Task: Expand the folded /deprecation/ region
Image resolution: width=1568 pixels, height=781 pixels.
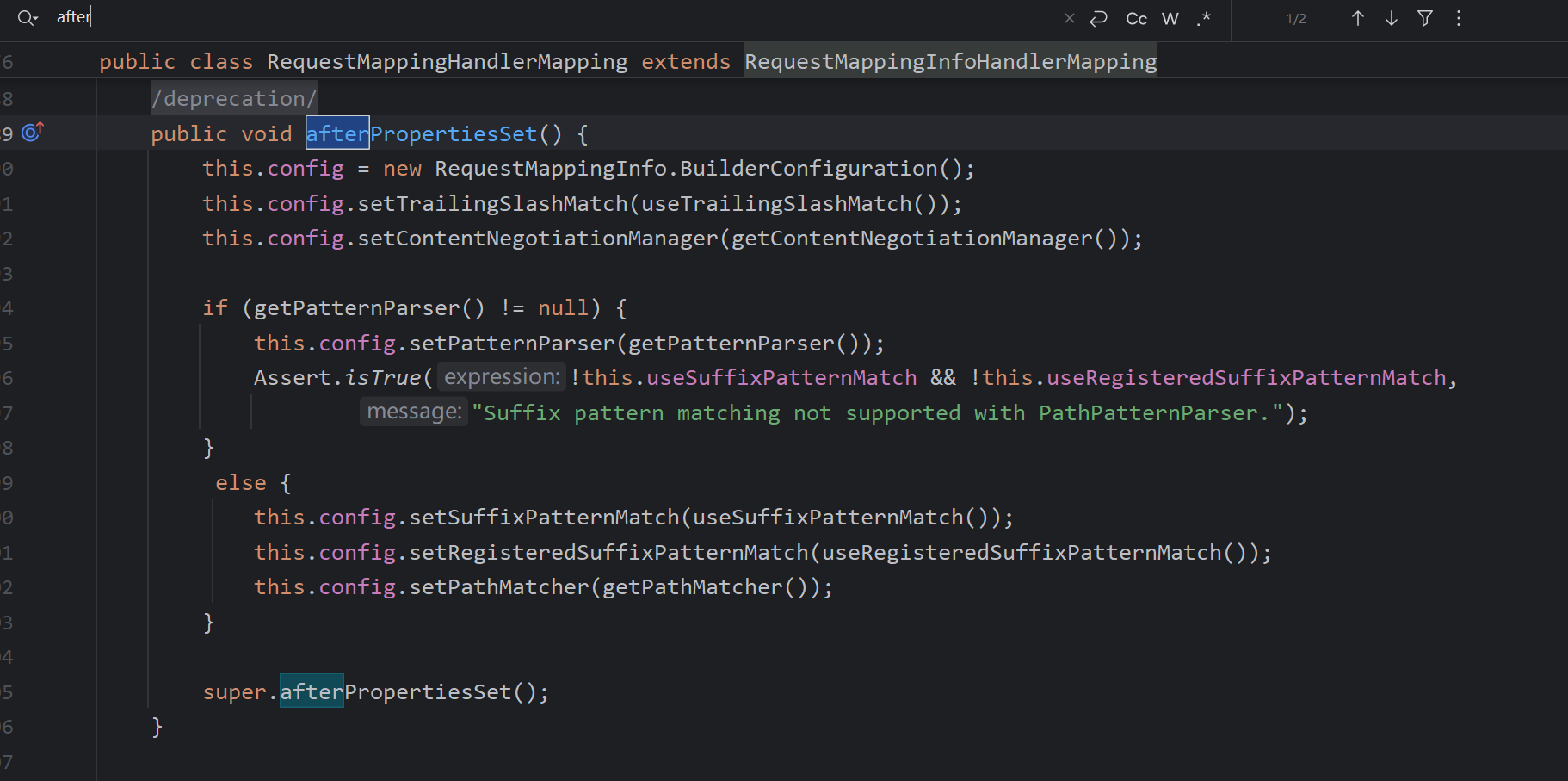Action: pyautogui.click(x=234, y=99)
